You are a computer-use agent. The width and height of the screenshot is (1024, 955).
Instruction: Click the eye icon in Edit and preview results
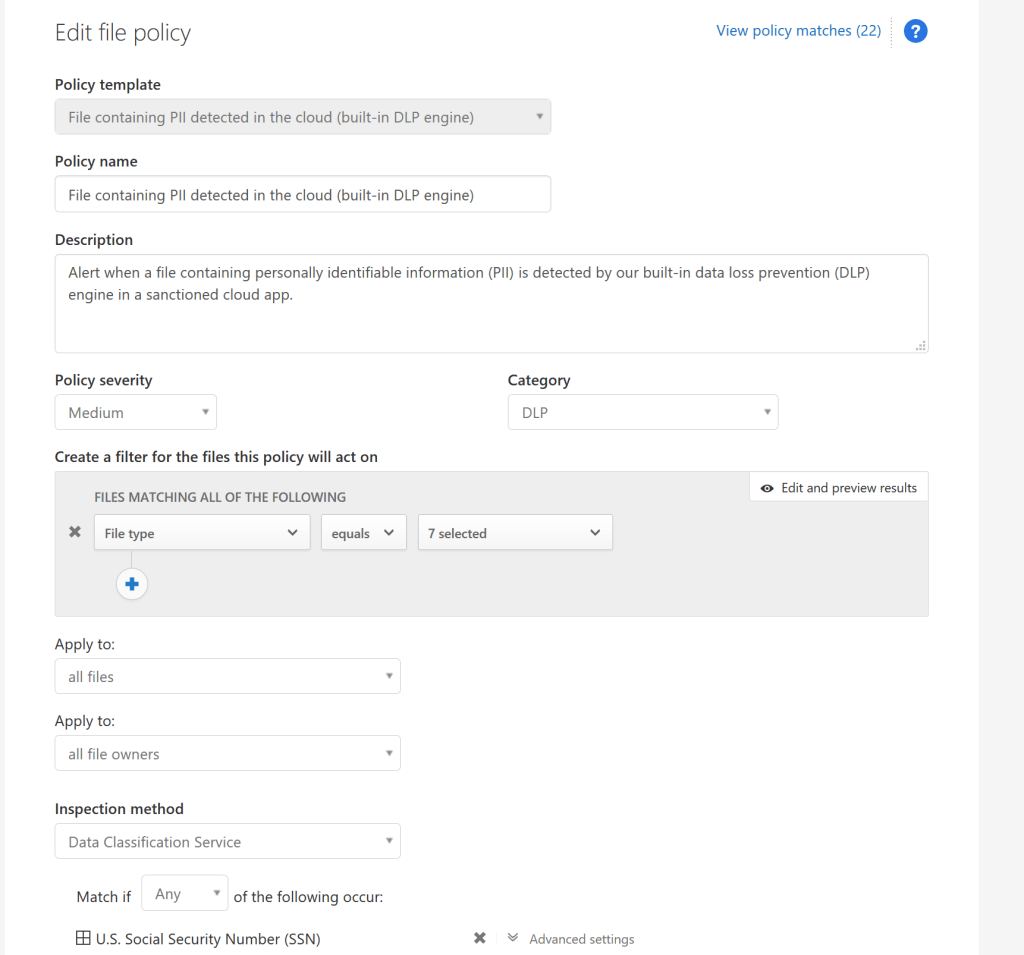click(x=767, y=488)
